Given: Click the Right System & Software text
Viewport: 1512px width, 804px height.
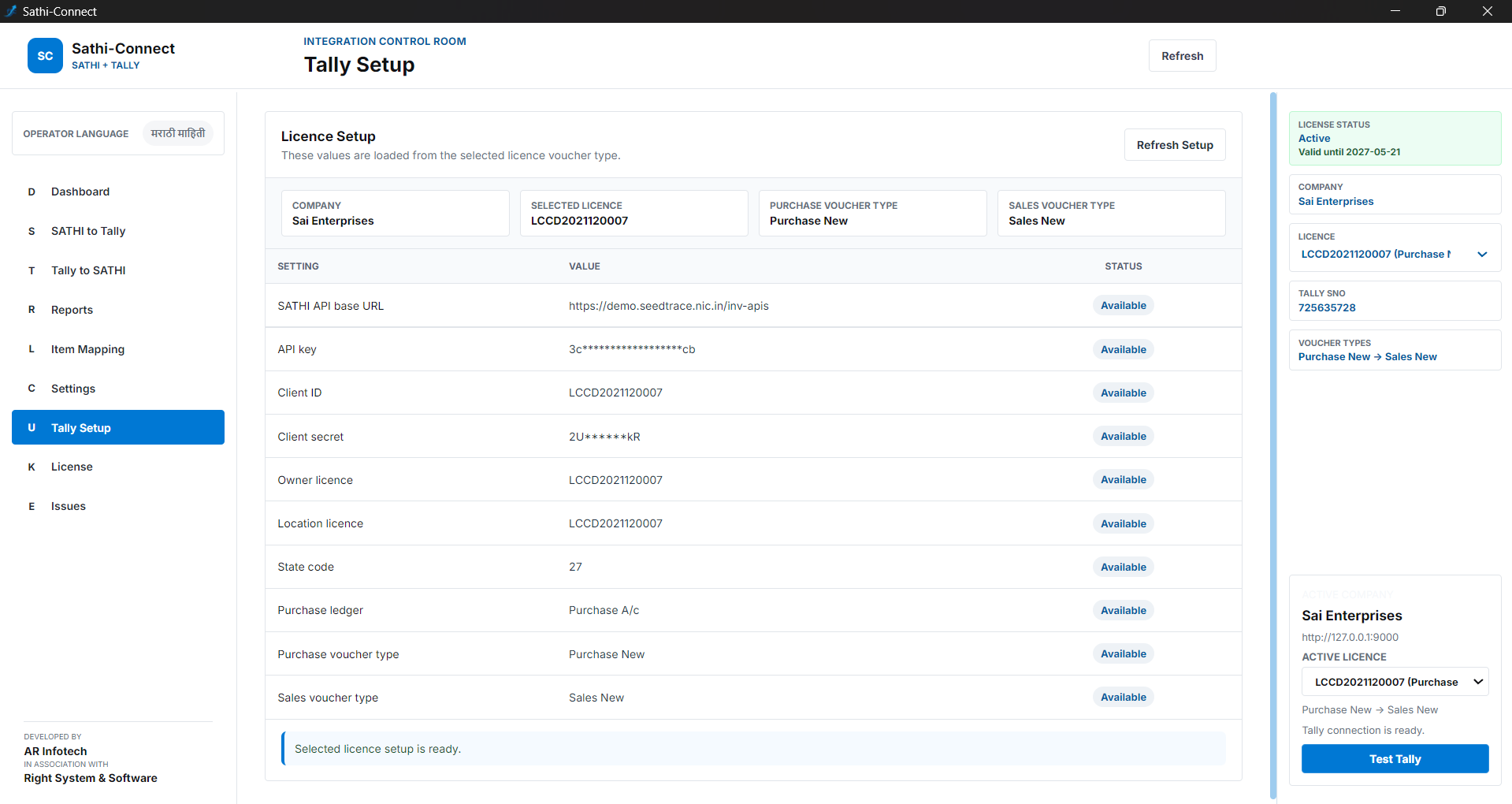Looking at the screenshot, I should tap(91, 778).
